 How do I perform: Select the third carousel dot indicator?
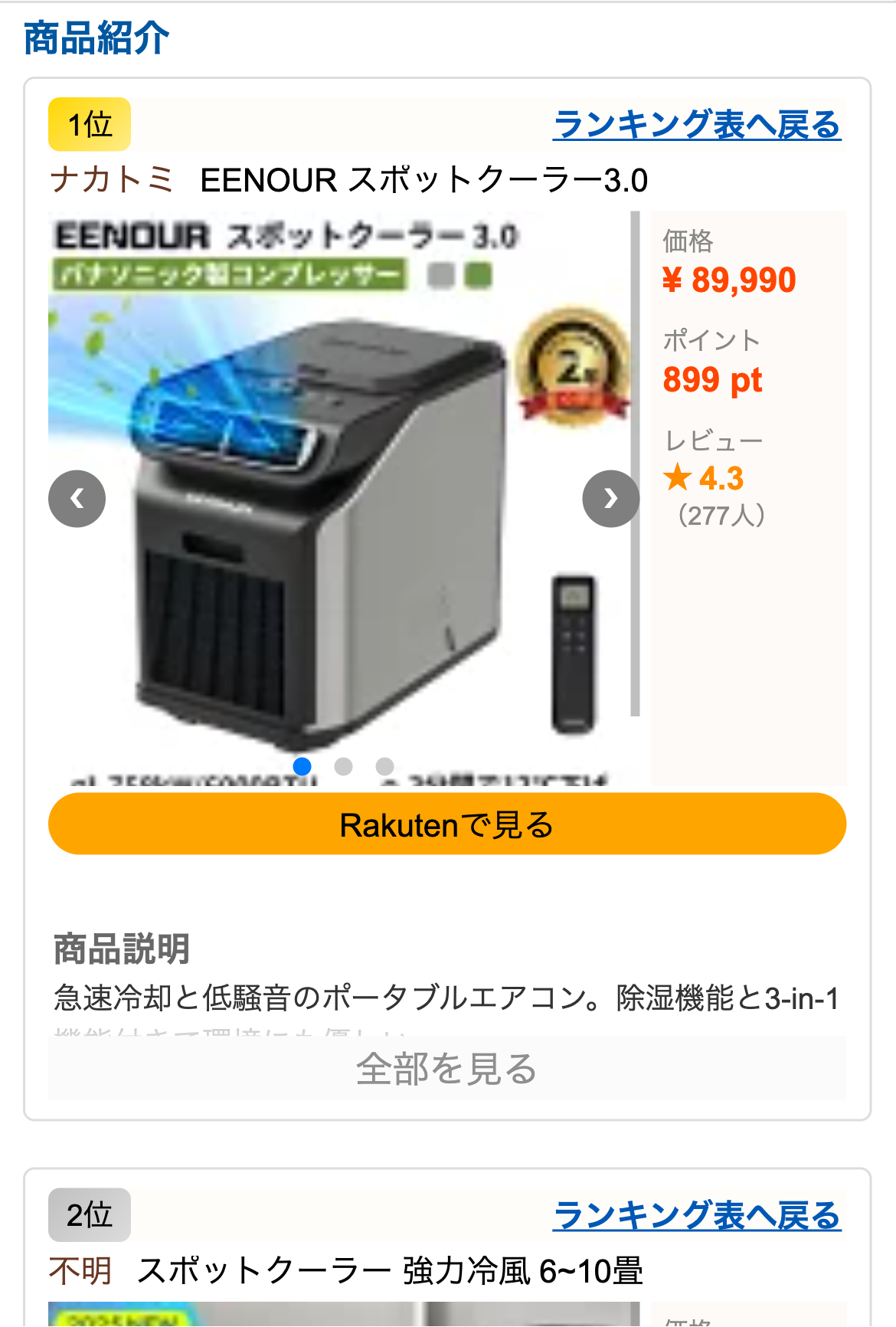pyautogui.click(x=384, y=766)
